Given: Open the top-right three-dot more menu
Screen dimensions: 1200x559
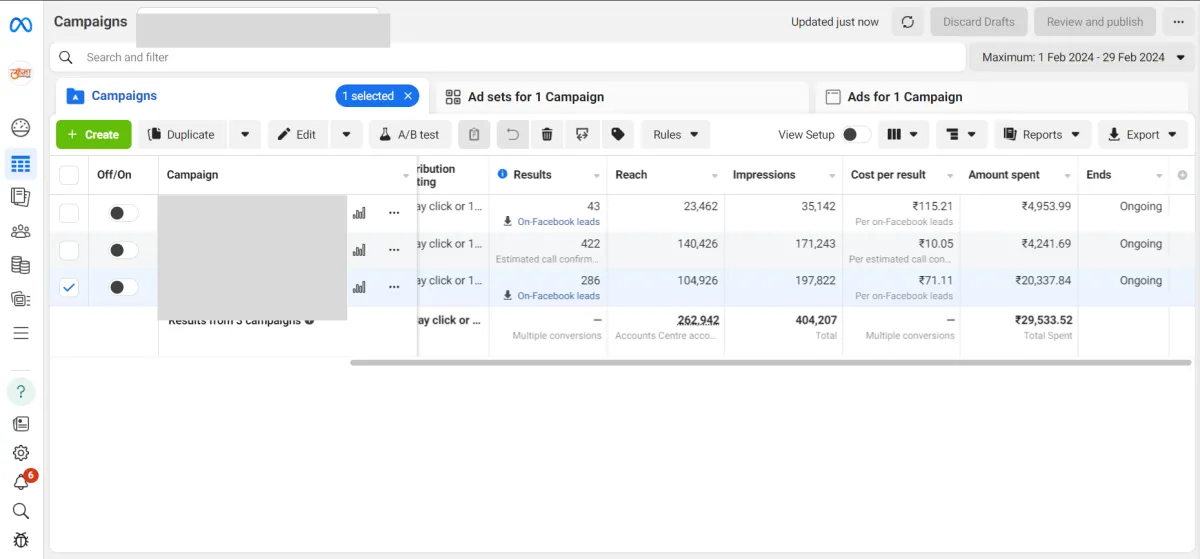Looking at the screenshot, I should tap(1178, 22).
